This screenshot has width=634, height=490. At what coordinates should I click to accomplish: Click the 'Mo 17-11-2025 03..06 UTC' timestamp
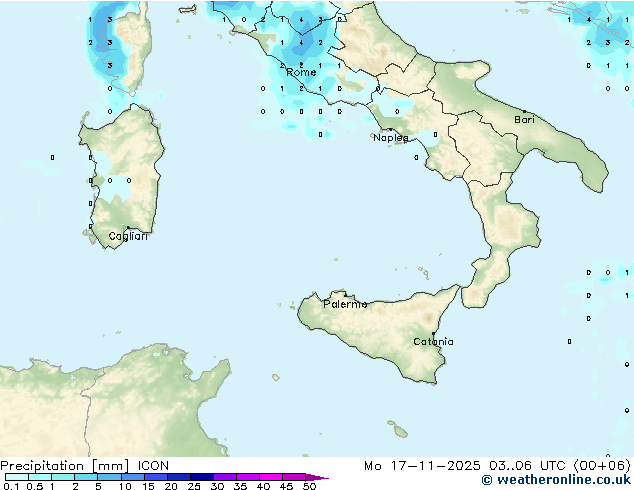pos(465,466)
